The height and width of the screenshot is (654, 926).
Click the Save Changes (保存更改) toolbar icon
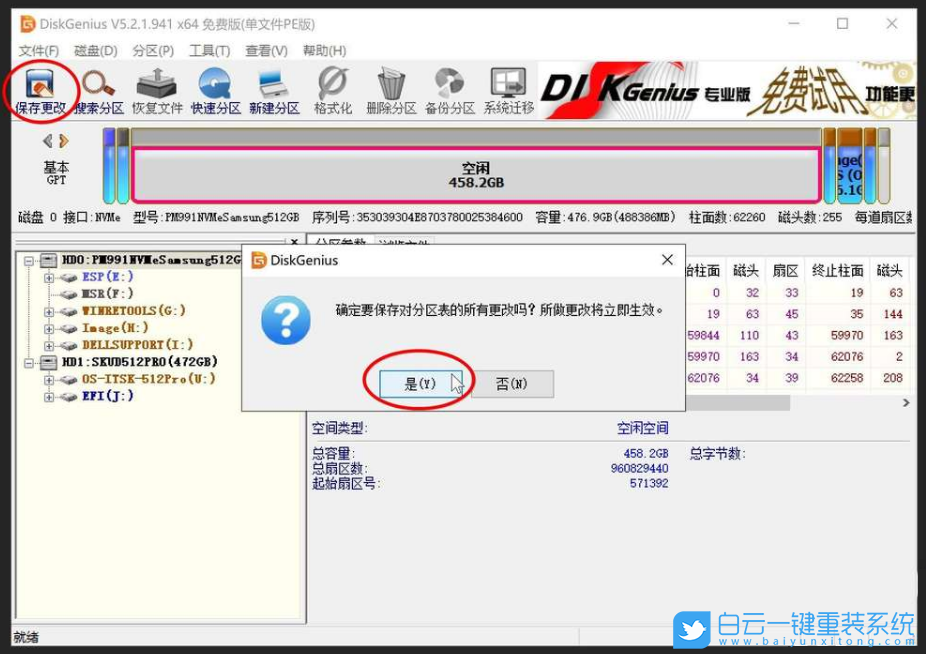(x=40, y=90)
